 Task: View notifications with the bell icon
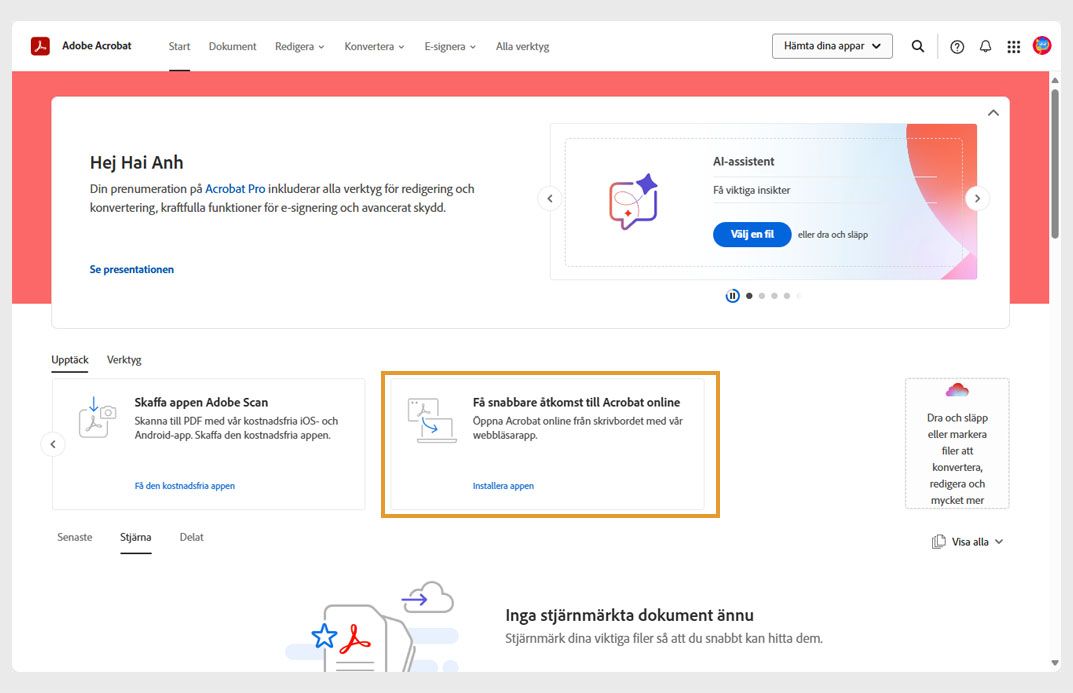tap(985, 46)
